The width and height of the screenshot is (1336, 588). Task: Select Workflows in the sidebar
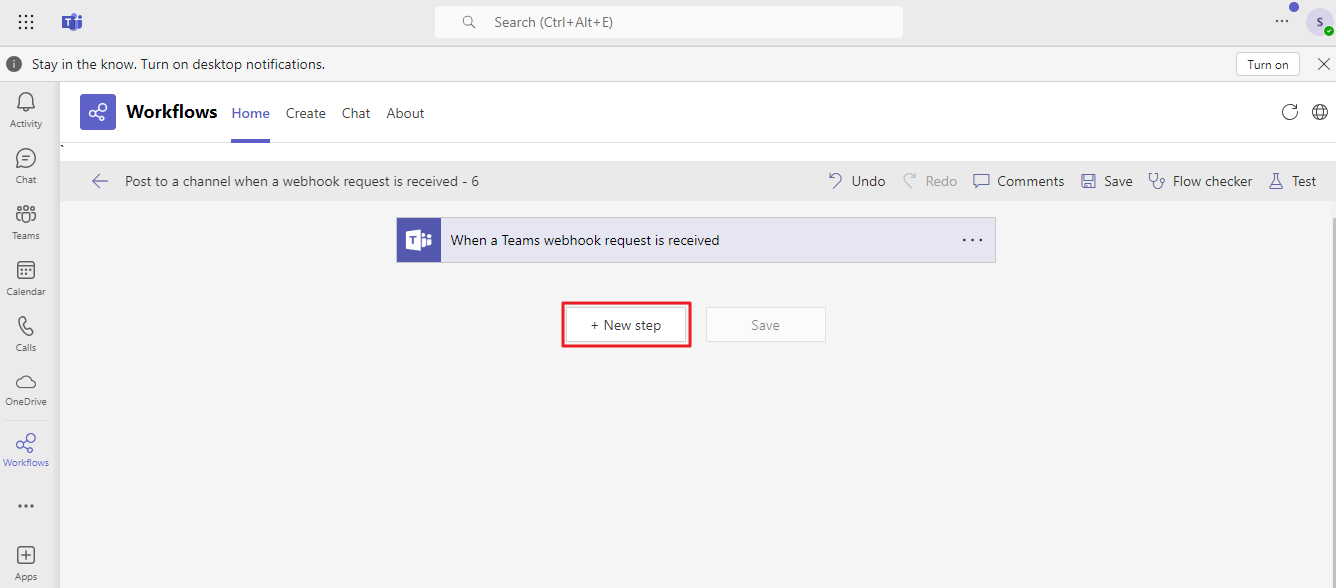[26, 450]
